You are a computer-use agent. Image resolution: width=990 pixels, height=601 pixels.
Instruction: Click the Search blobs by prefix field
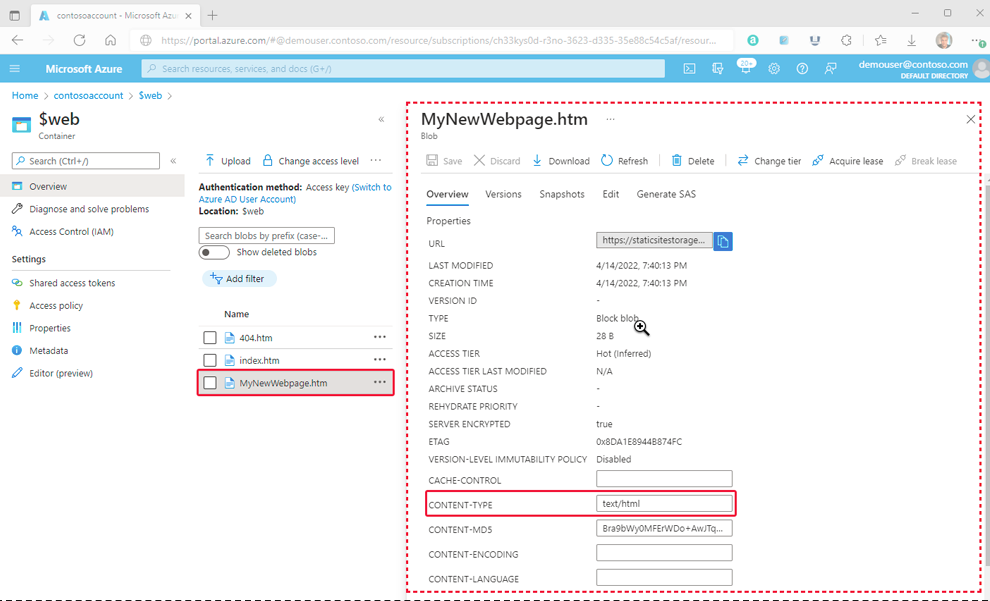pyautogui.click(x=266, y=235)
